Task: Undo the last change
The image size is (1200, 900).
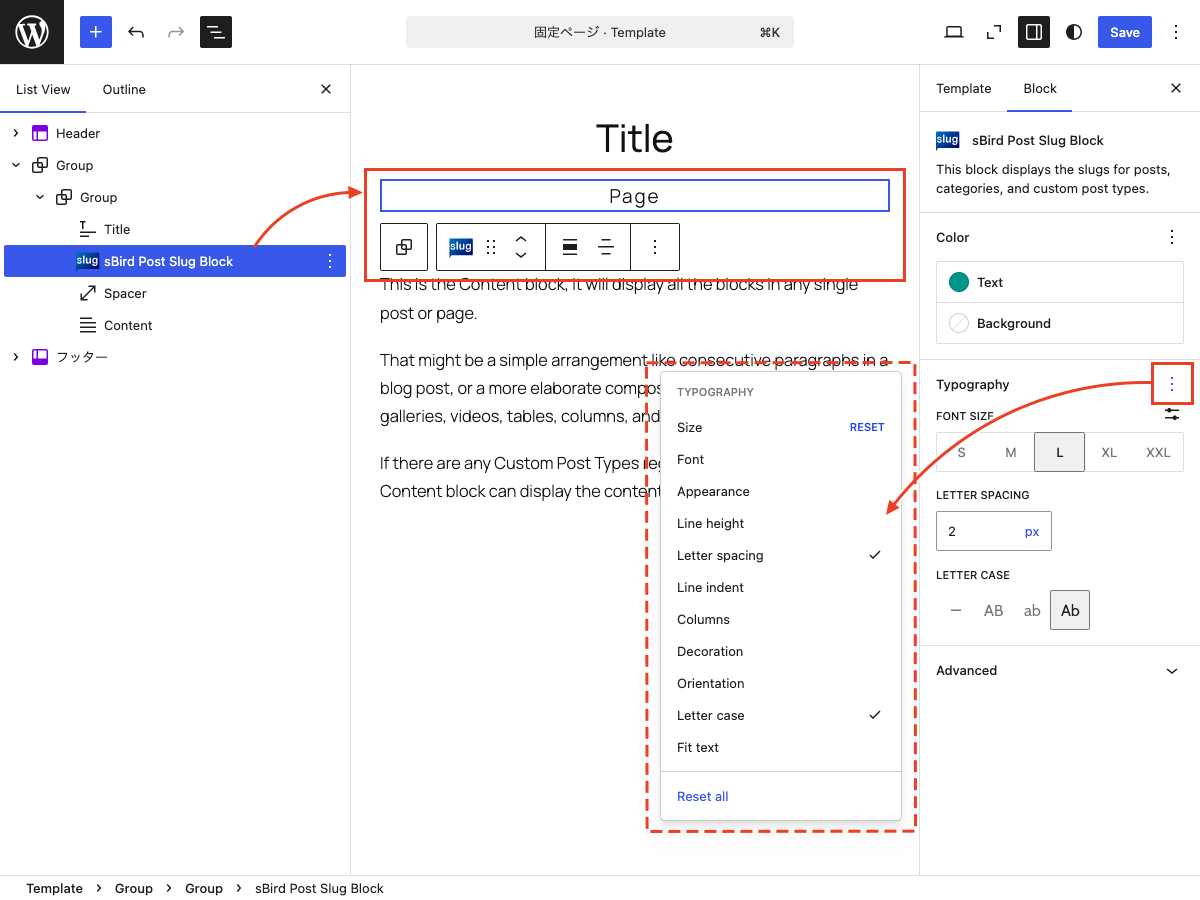Action: point(136,32)
